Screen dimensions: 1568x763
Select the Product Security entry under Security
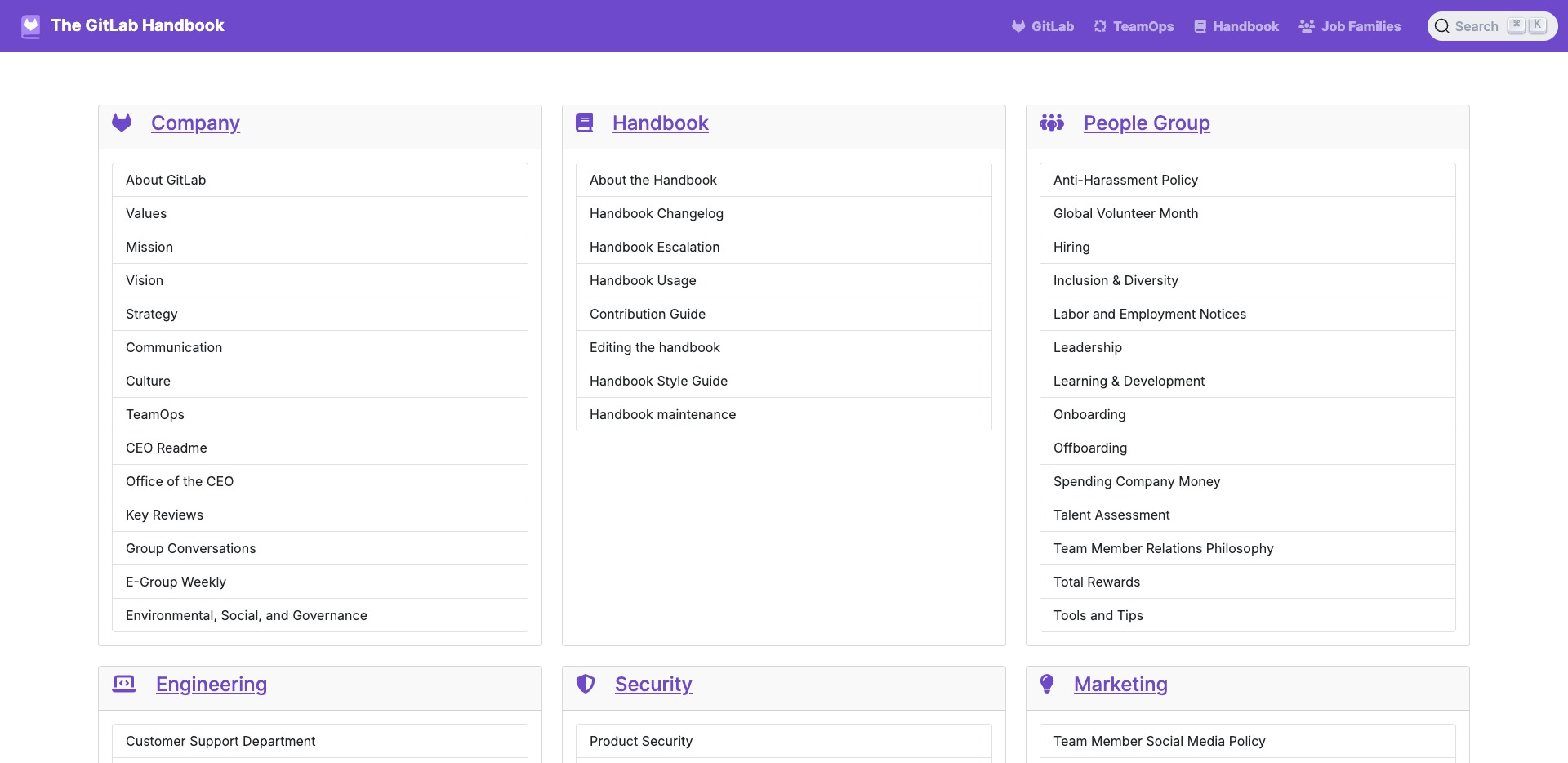(x=641, y=741)
